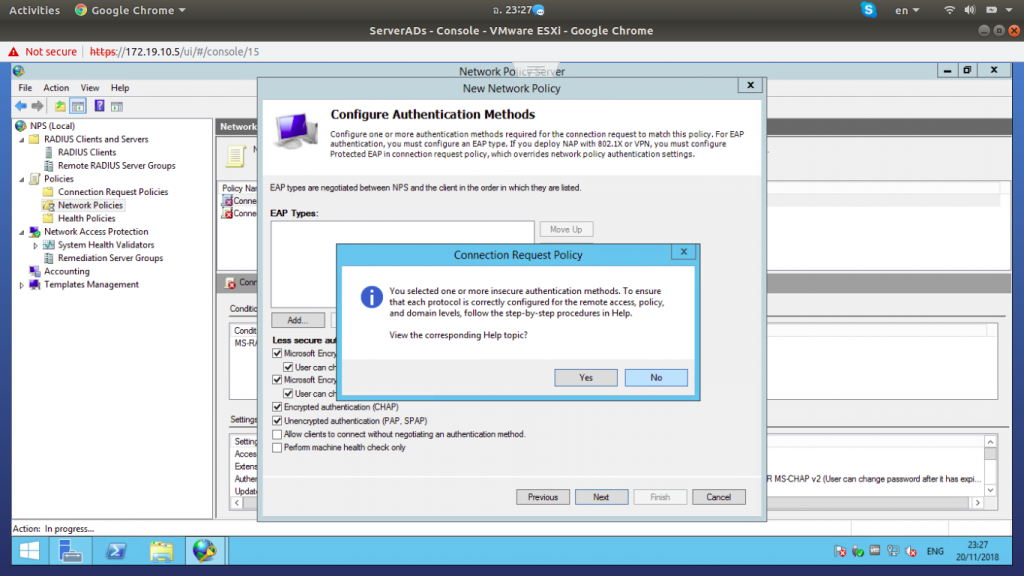Screen dimensions: 1024x576
Task: Enable Perform machine health check only
Action: pyautogui.click(x=277, y=447)
